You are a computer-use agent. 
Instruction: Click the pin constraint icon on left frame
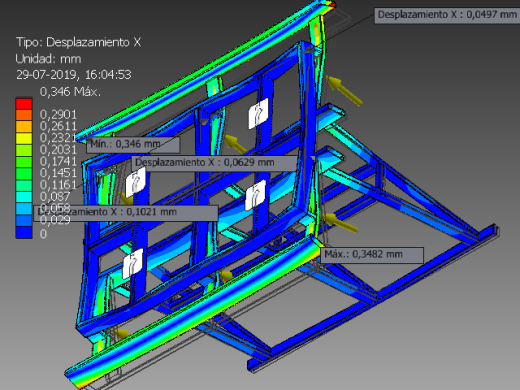pyautogui.click(x=136, y=182)
